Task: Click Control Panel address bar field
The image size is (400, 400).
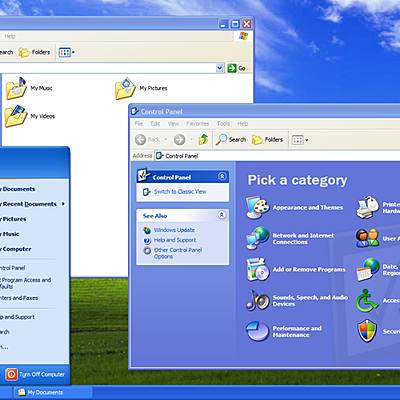Action: (x=277, y=156)
